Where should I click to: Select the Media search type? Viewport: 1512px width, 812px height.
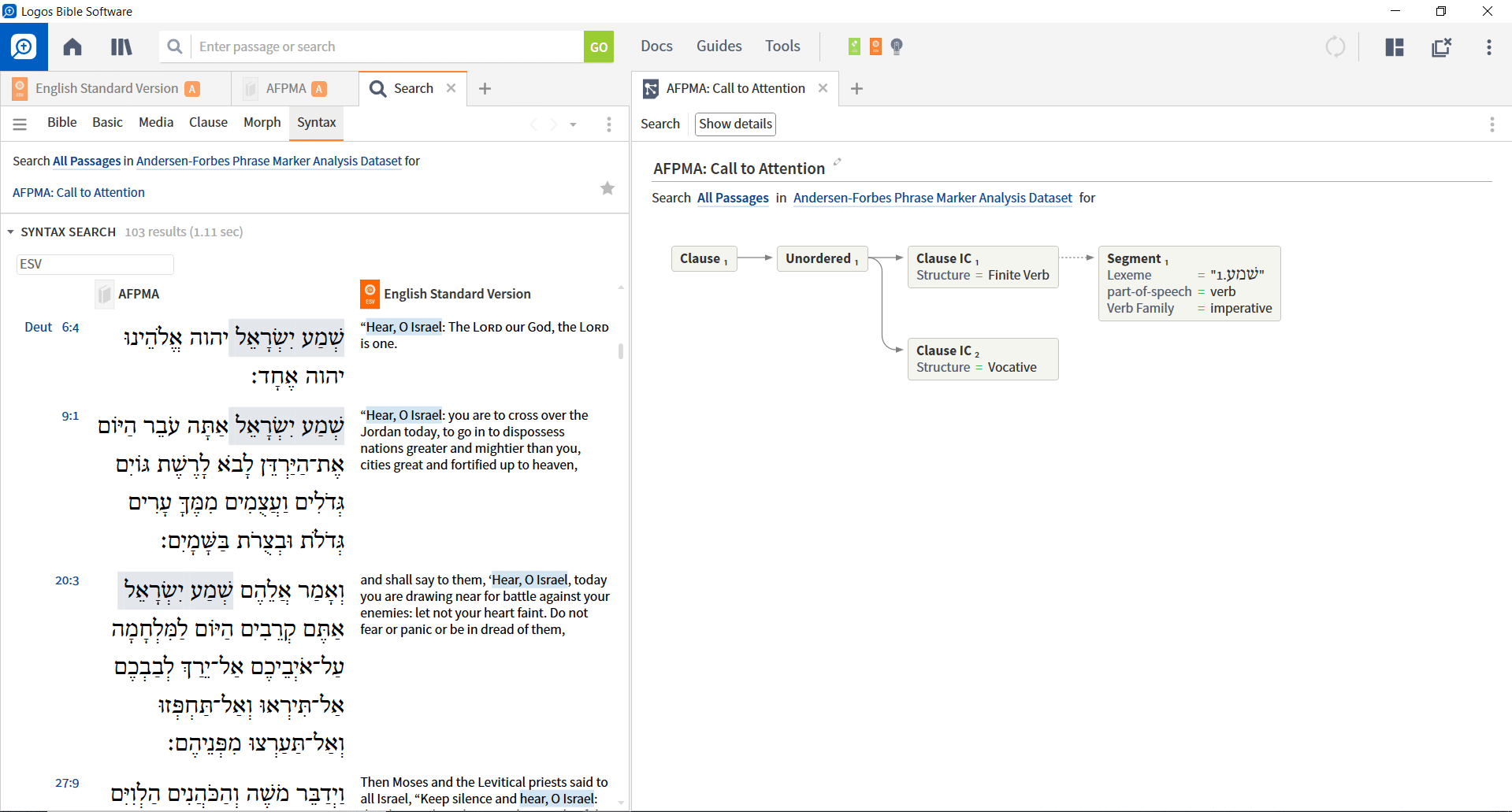coord(156,122)
